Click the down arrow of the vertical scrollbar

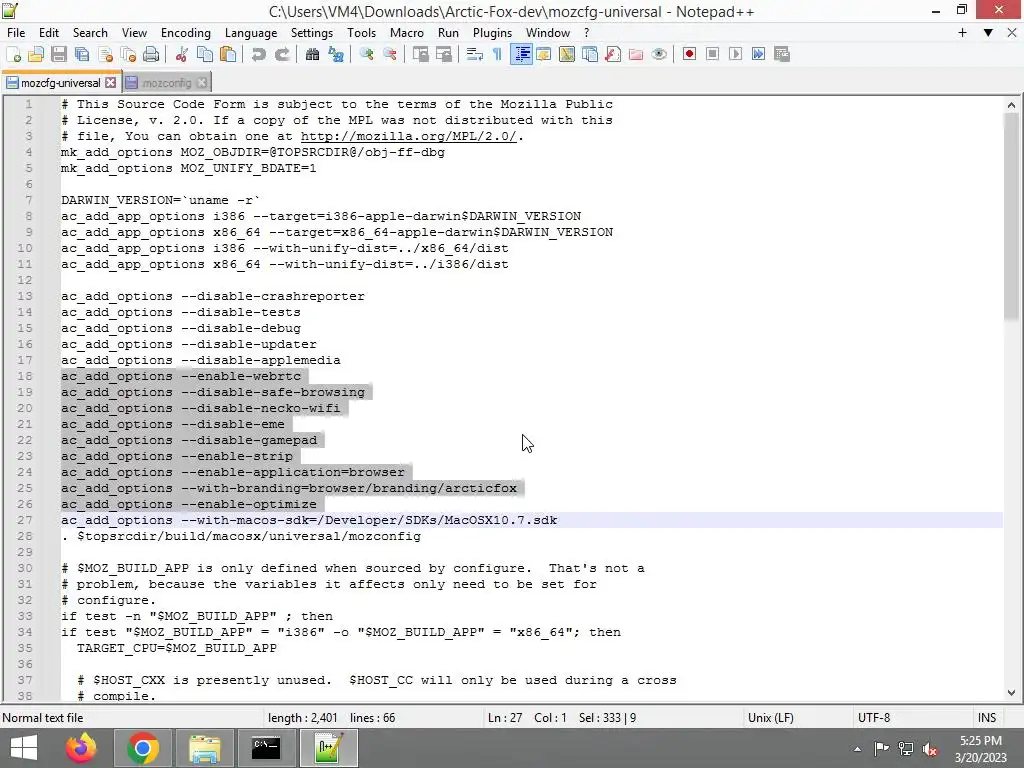(1011, 694)
